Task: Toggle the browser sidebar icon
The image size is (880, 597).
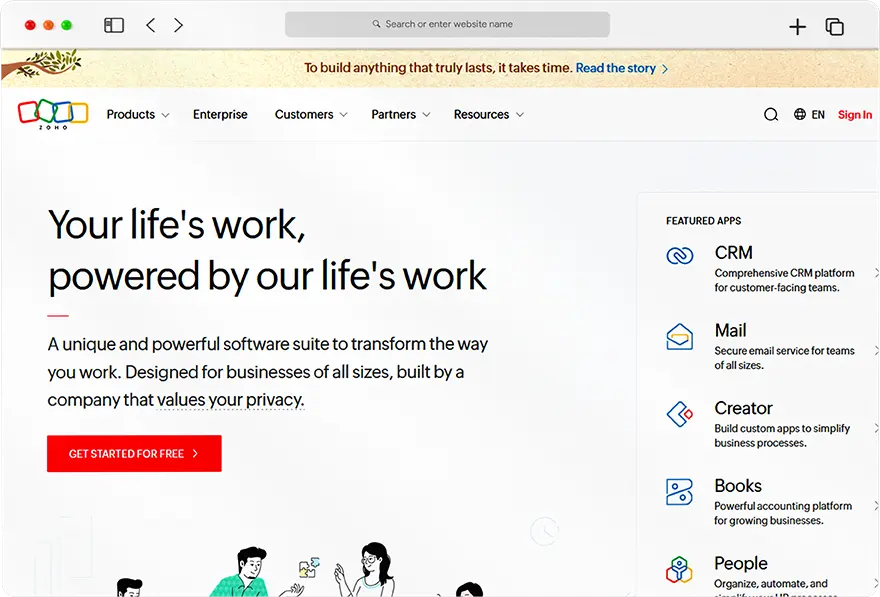Action: pyautogui.click(x=114, y=24)
